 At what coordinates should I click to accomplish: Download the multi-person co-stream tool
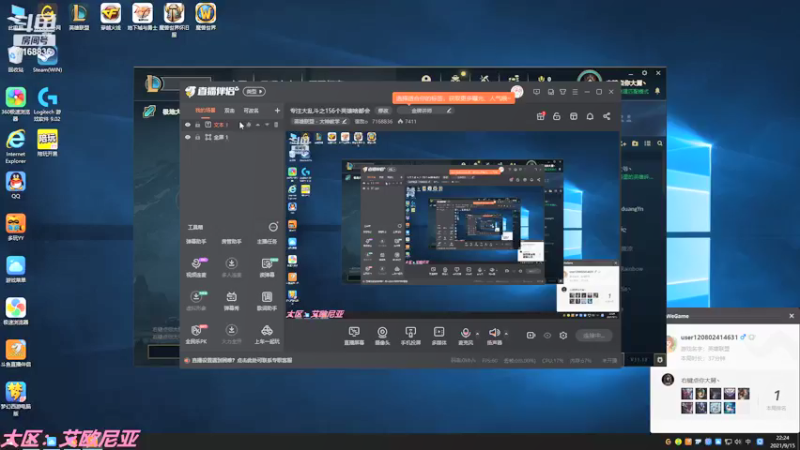[231, 267]
